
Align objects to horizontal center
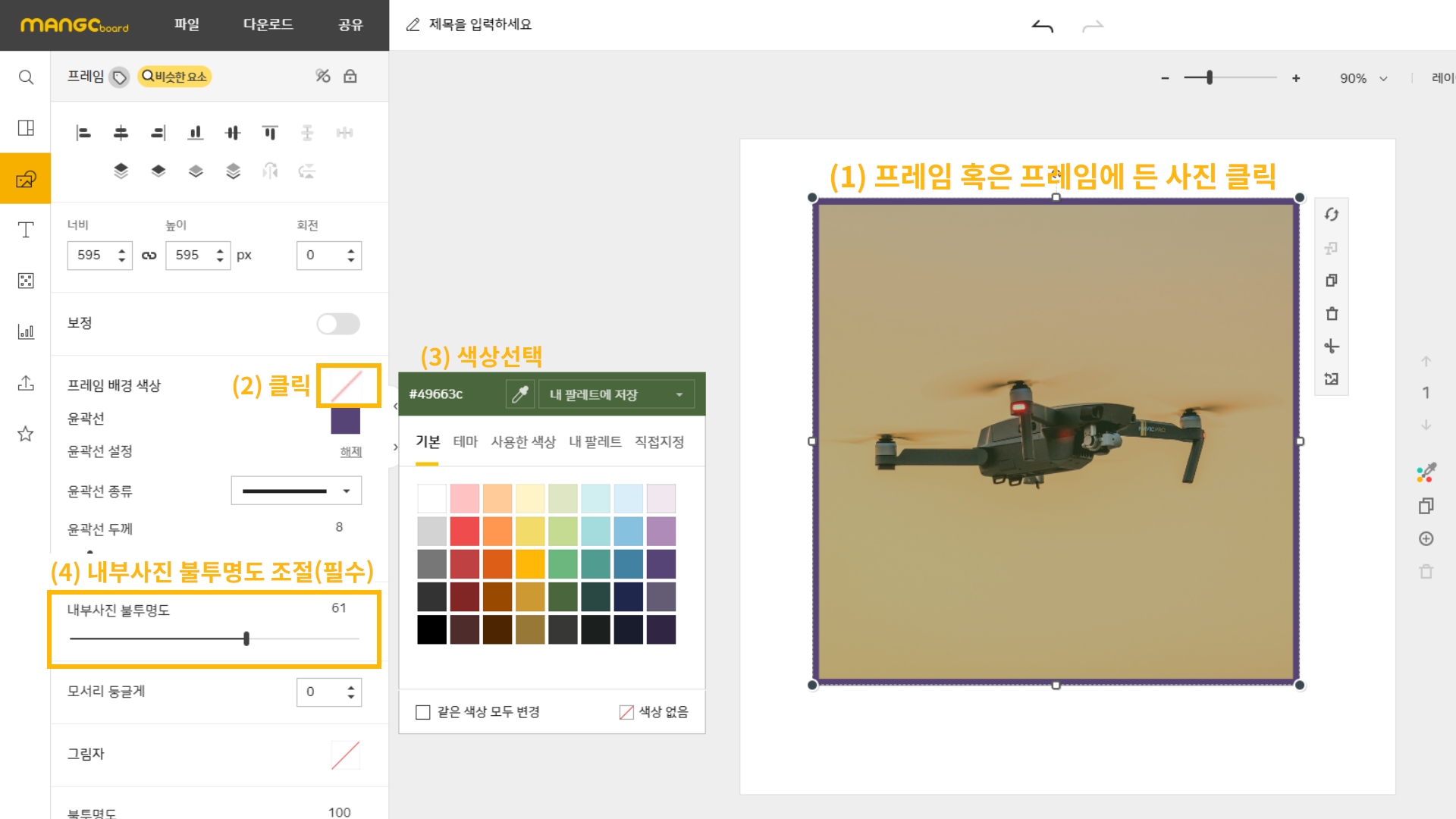click(121, 133)
